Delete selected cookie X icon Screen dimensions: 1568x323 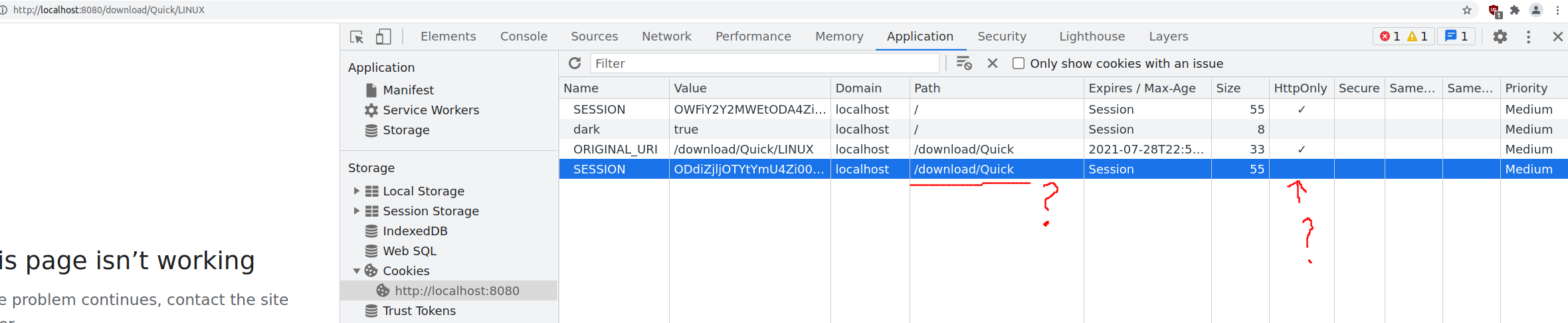click(993, 63)
